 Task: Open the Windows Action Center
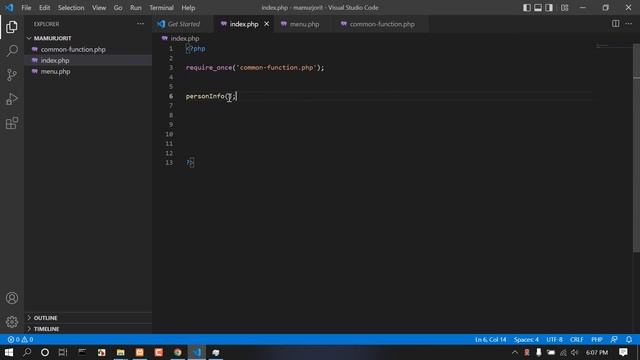623,352
